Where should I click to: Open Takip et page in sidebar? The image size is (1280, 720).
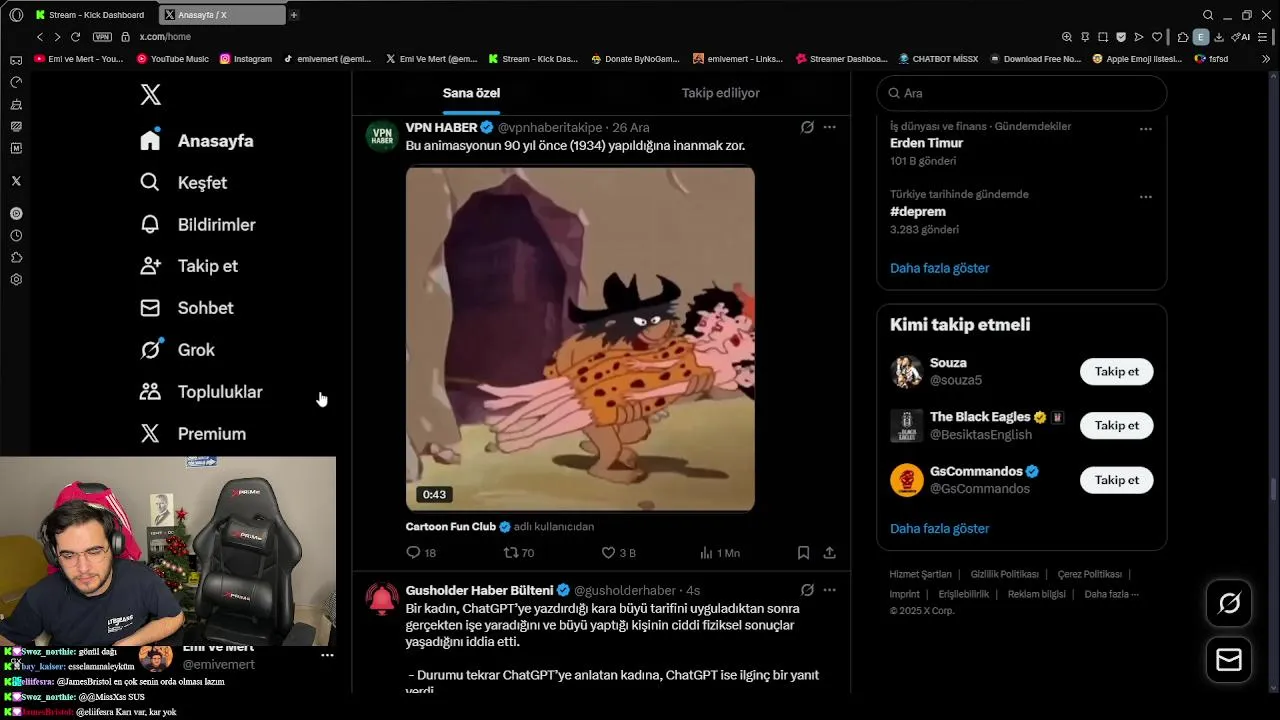(189, 266)
